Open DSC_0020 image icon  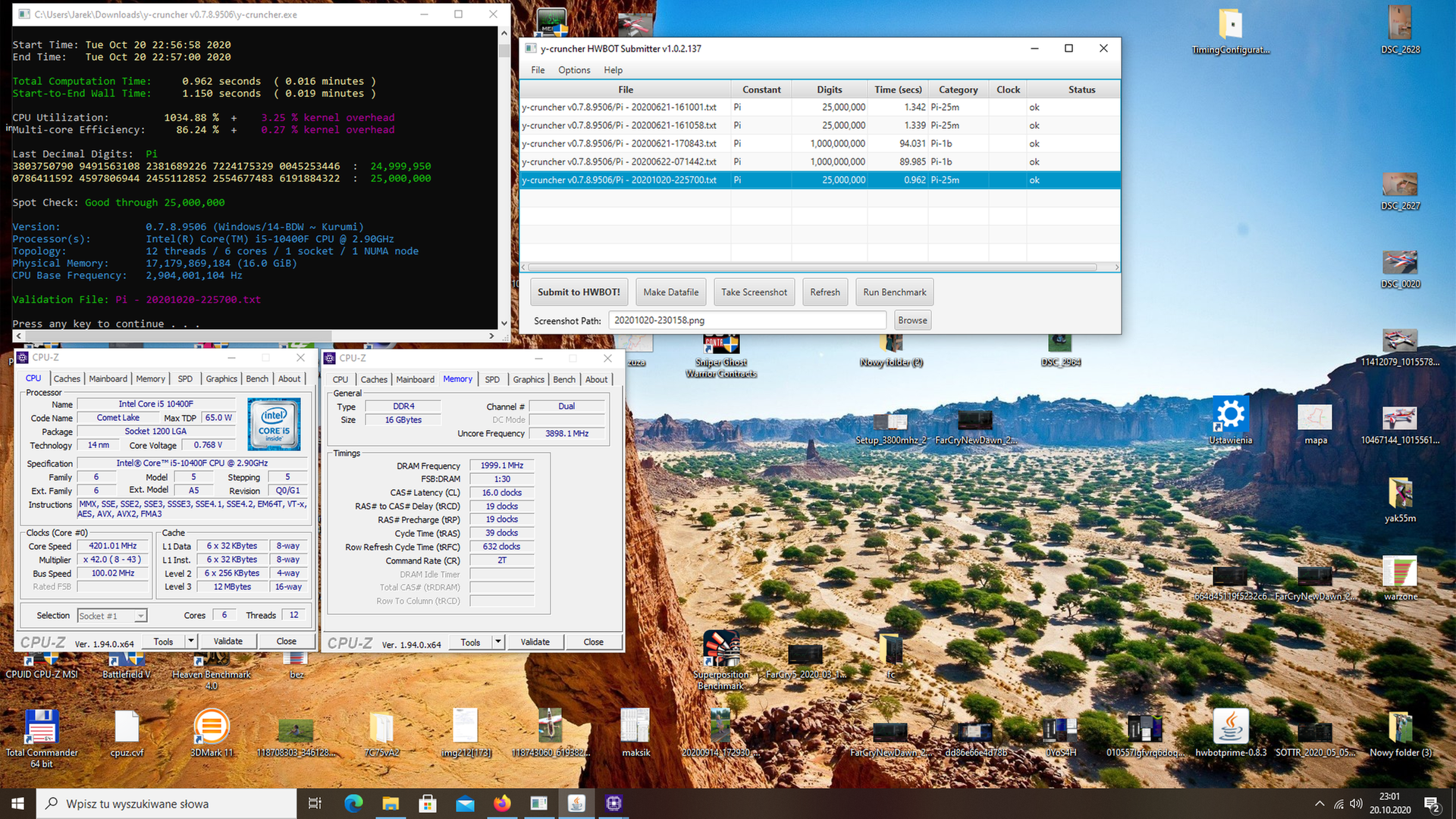click(x=1400, y=268)
